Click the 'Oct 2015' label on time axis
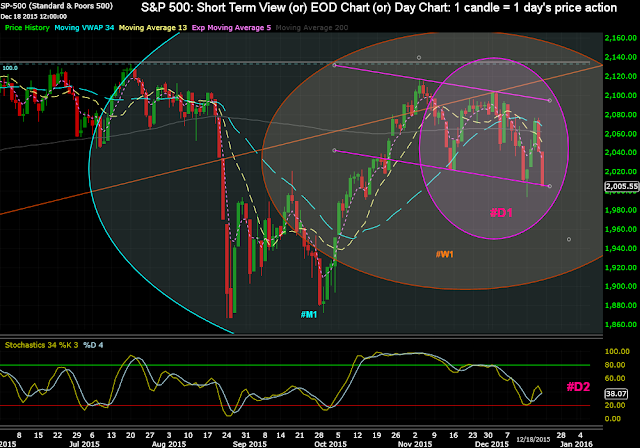The width and height of the screenshot is (640, 448). 330,444
